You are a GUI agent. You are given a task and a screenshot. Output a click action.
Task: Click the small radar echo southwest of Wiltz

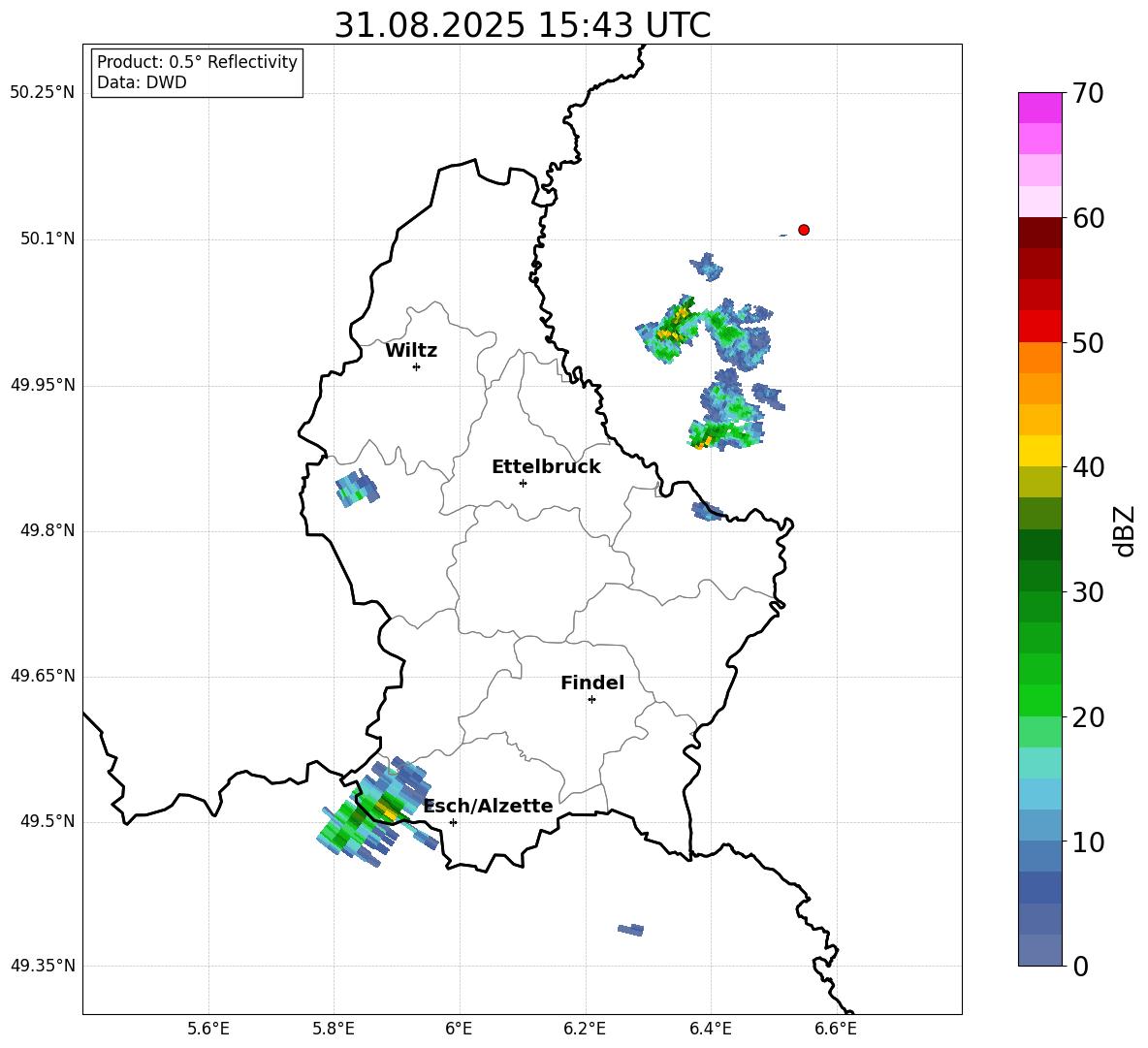pyautogui.click(x=357, y=489)
